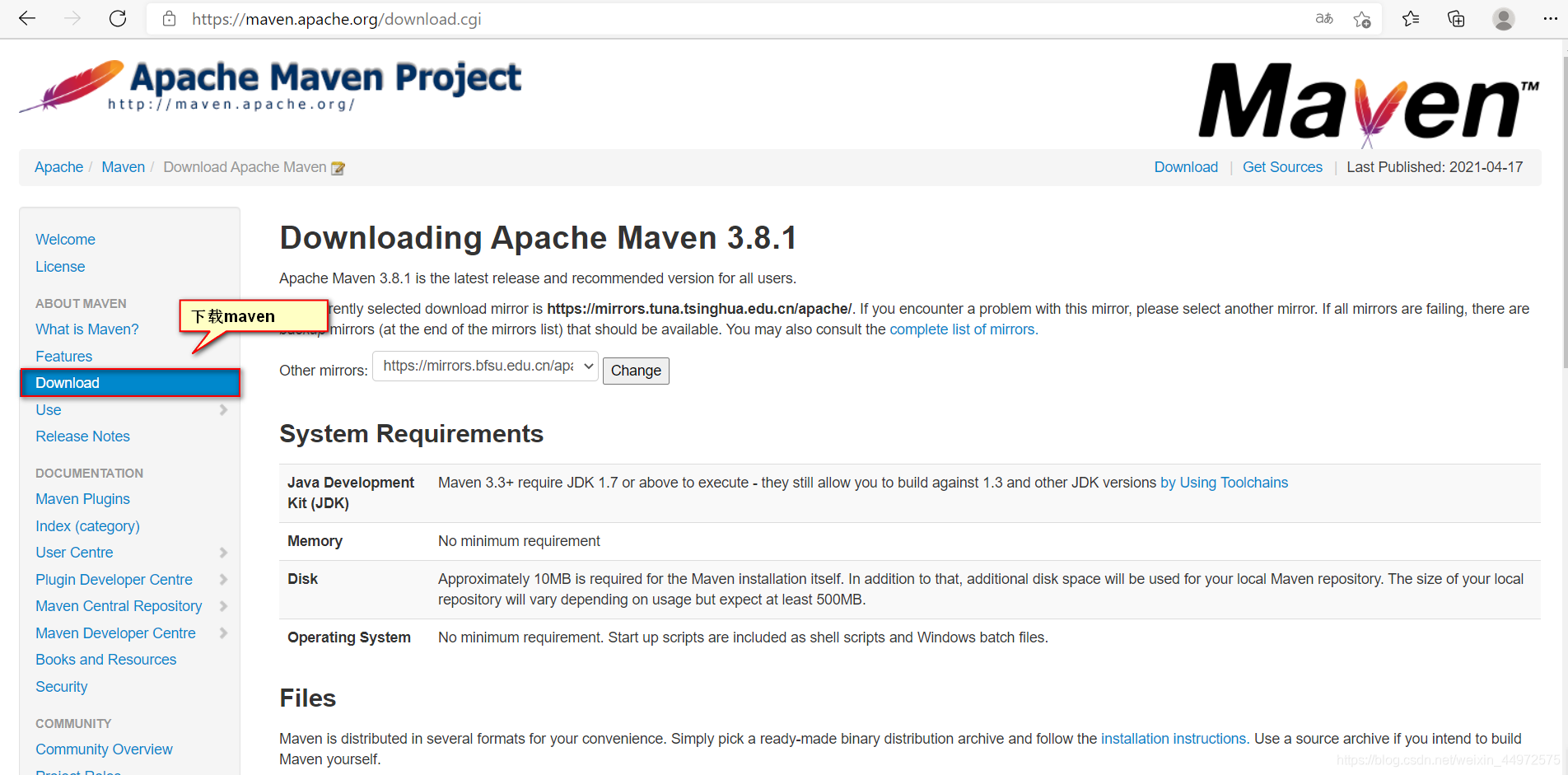The image size is (1568, 775).
Task: Expand Maven Central Repository chevron
Action: coord(223,606)
